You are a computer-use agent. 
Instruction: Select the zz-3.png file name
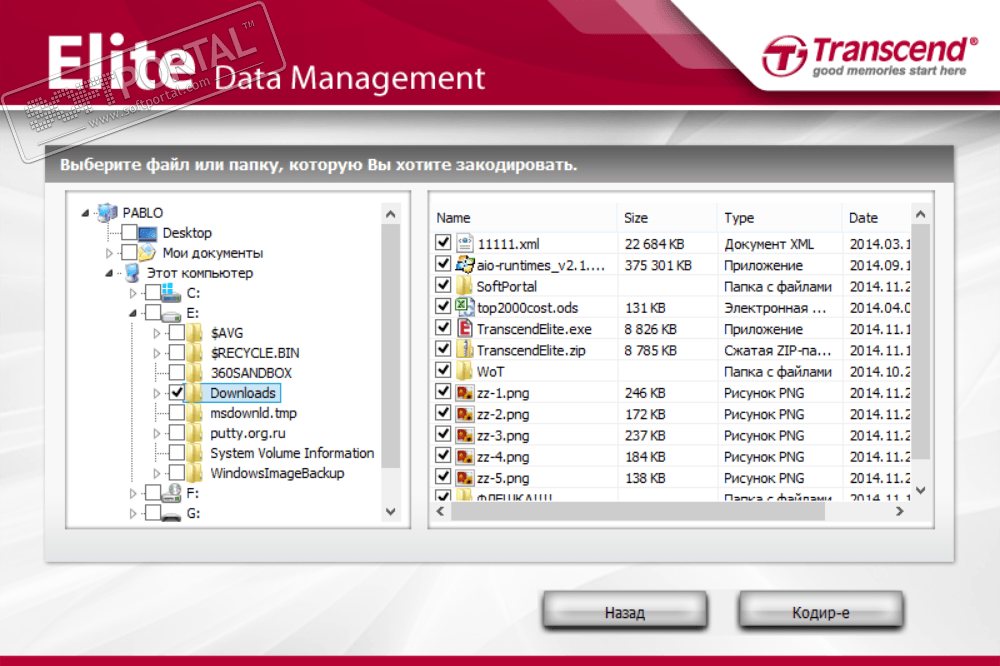tap(503, 436)
